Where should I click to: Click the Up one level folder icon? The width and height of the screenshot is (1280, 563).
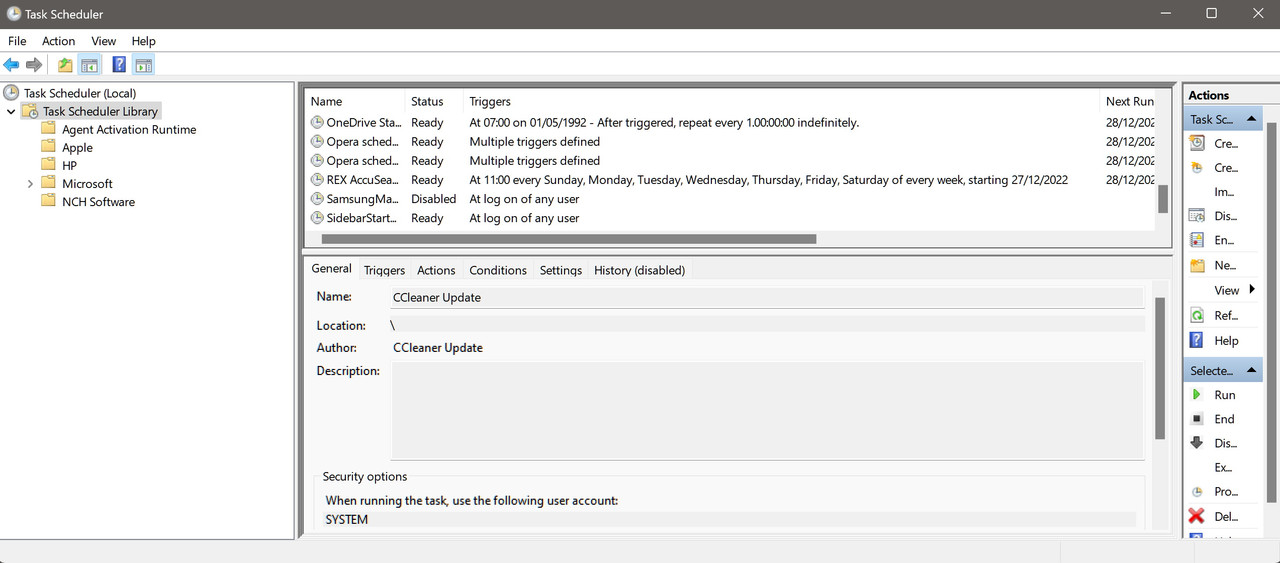pos(65,65)
